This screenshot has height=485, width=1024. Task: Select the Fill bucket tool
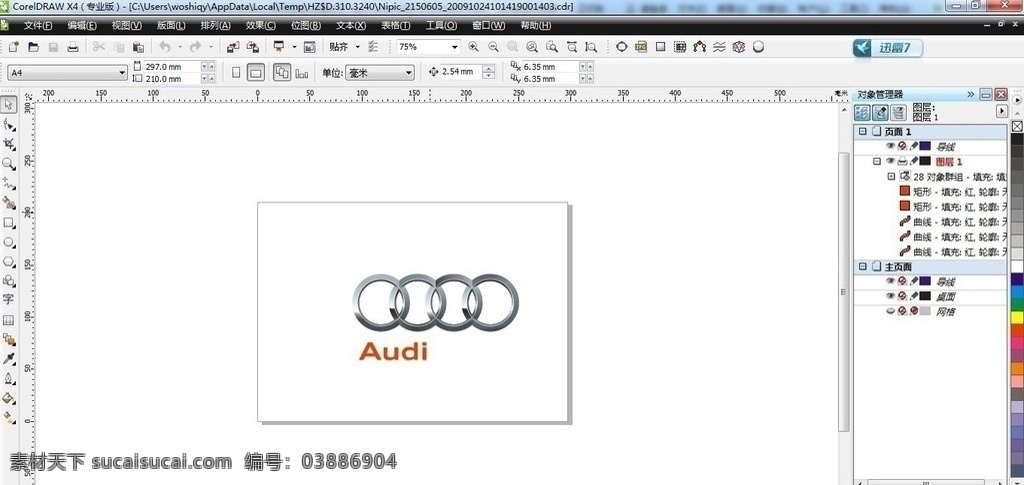[x=8, y=398]
